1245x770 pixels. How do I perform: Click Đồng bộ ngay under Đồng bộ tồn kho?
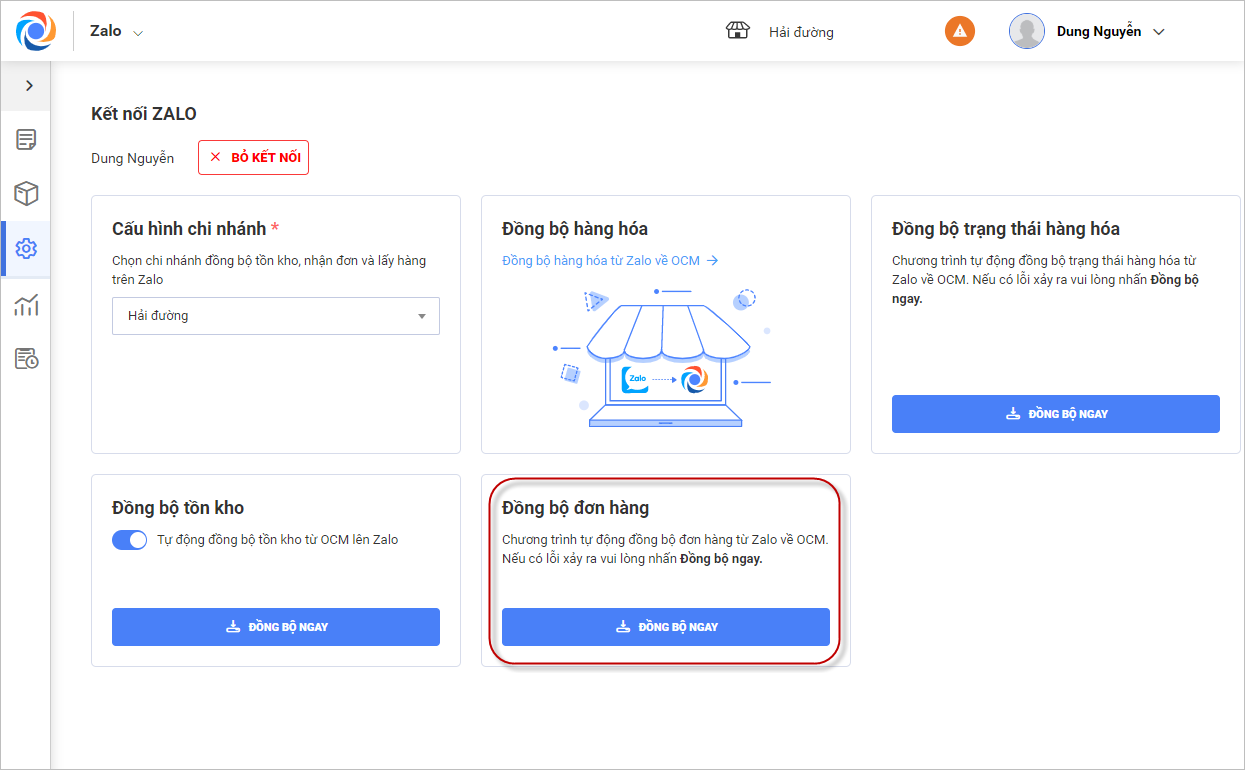[276, 627]
